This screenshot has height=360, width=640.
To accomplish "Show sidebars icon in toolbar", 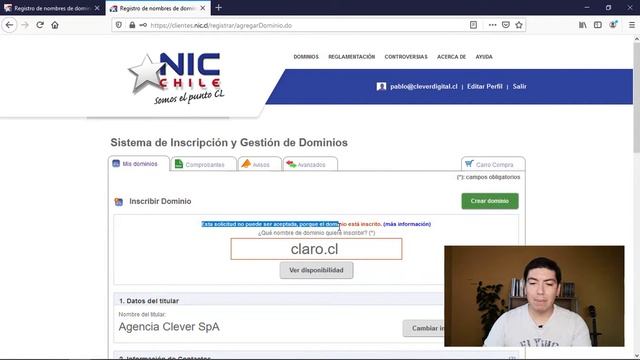I will tap(598, 25).
